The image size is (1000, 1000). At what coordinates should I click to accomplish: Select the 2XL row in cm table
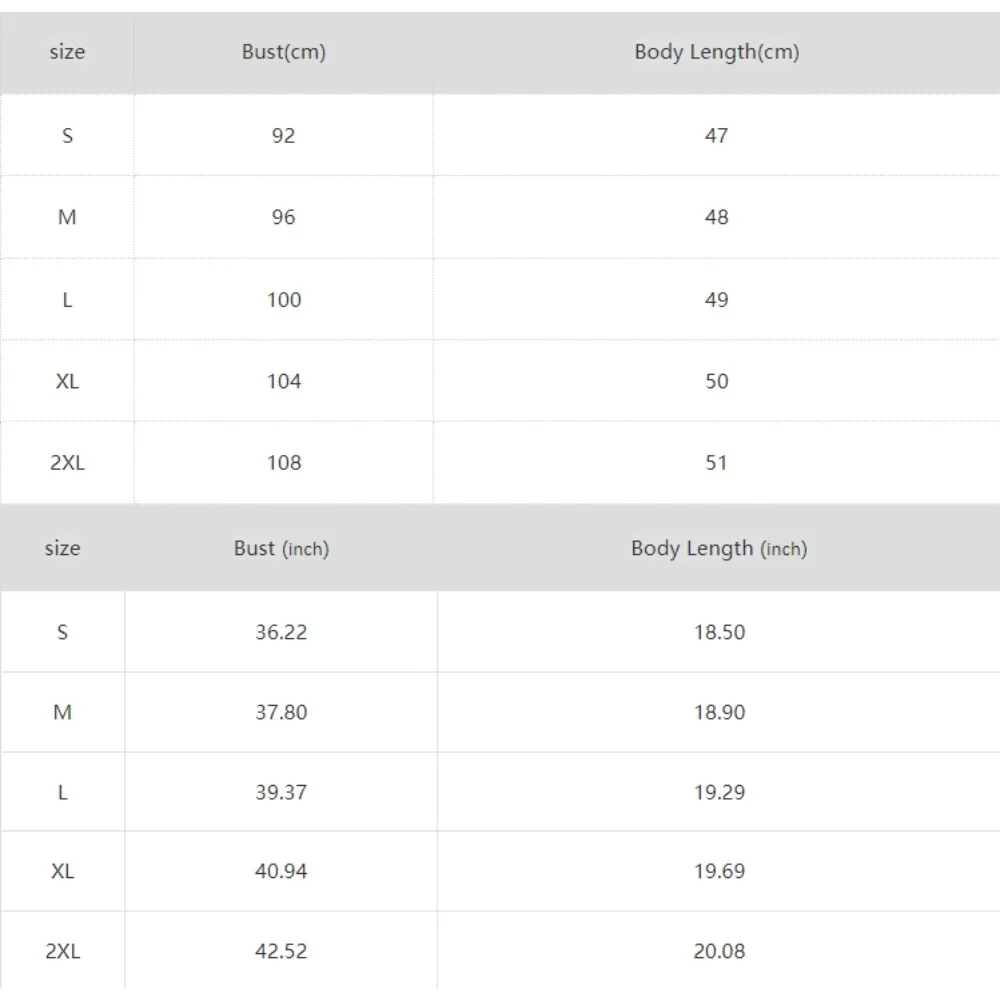click(67, 463)
